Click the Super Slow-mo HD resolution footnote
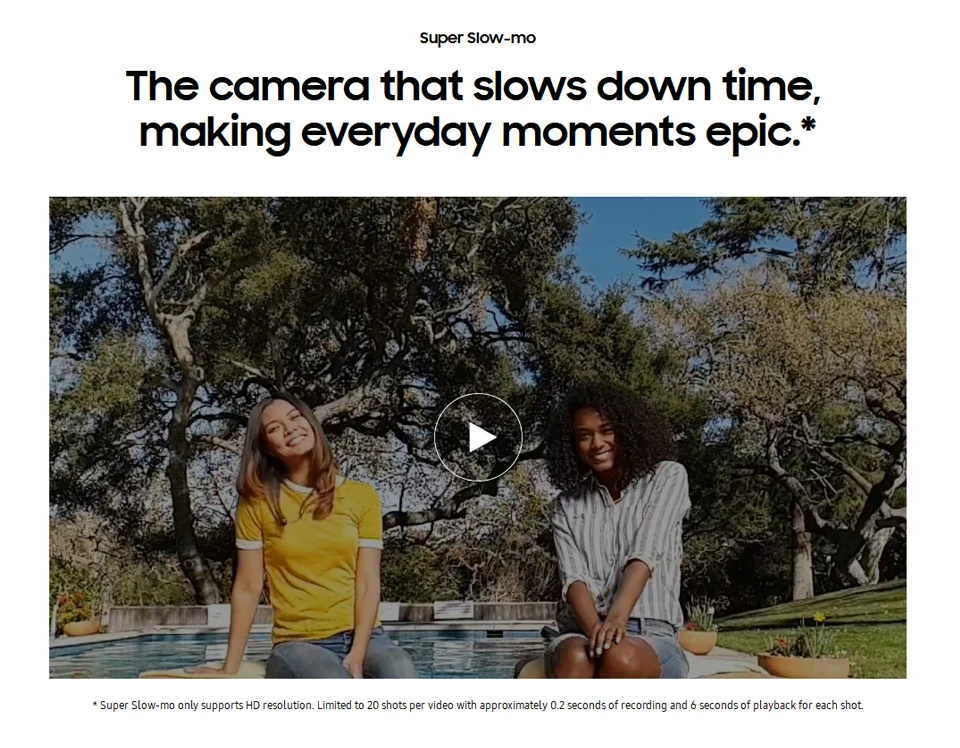Image resolution: width=960 pixels, height=748 pixels. pos(478,705)
